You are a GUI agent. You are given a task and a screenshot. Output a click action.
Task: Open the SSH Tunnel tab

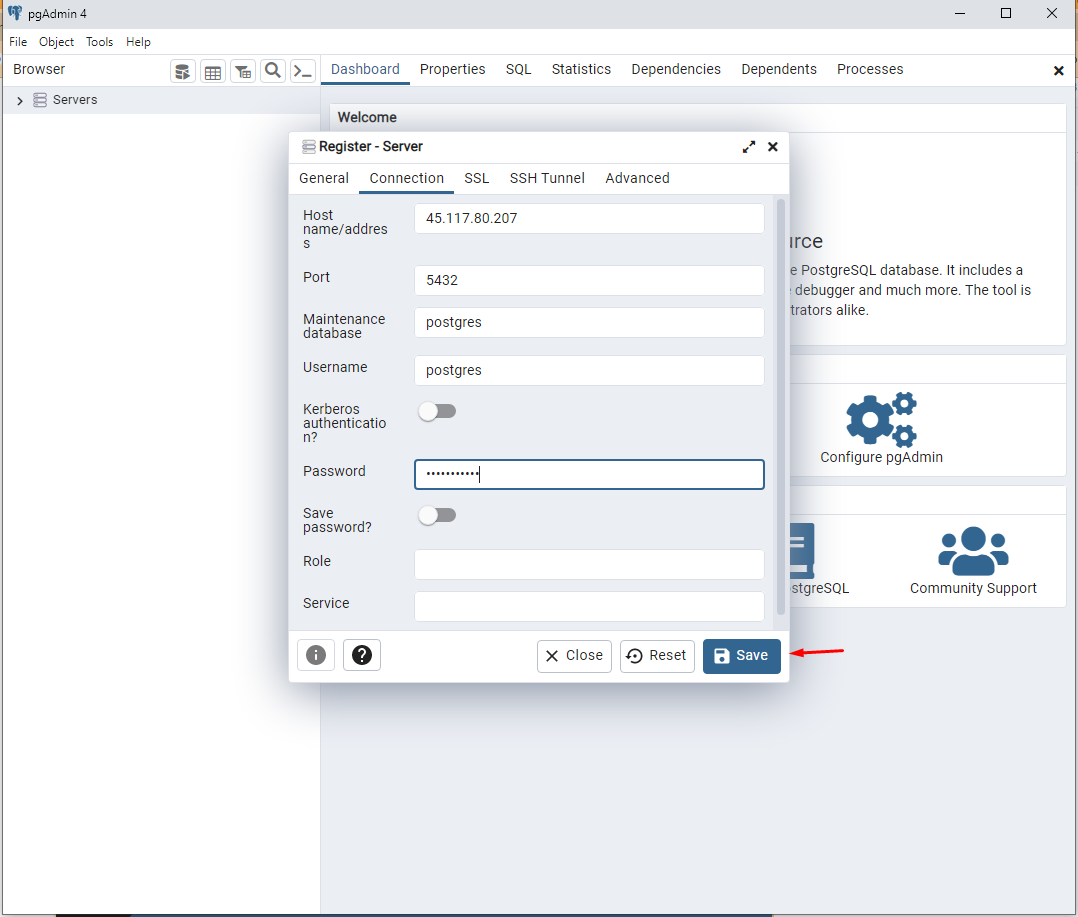click(547, 179)
